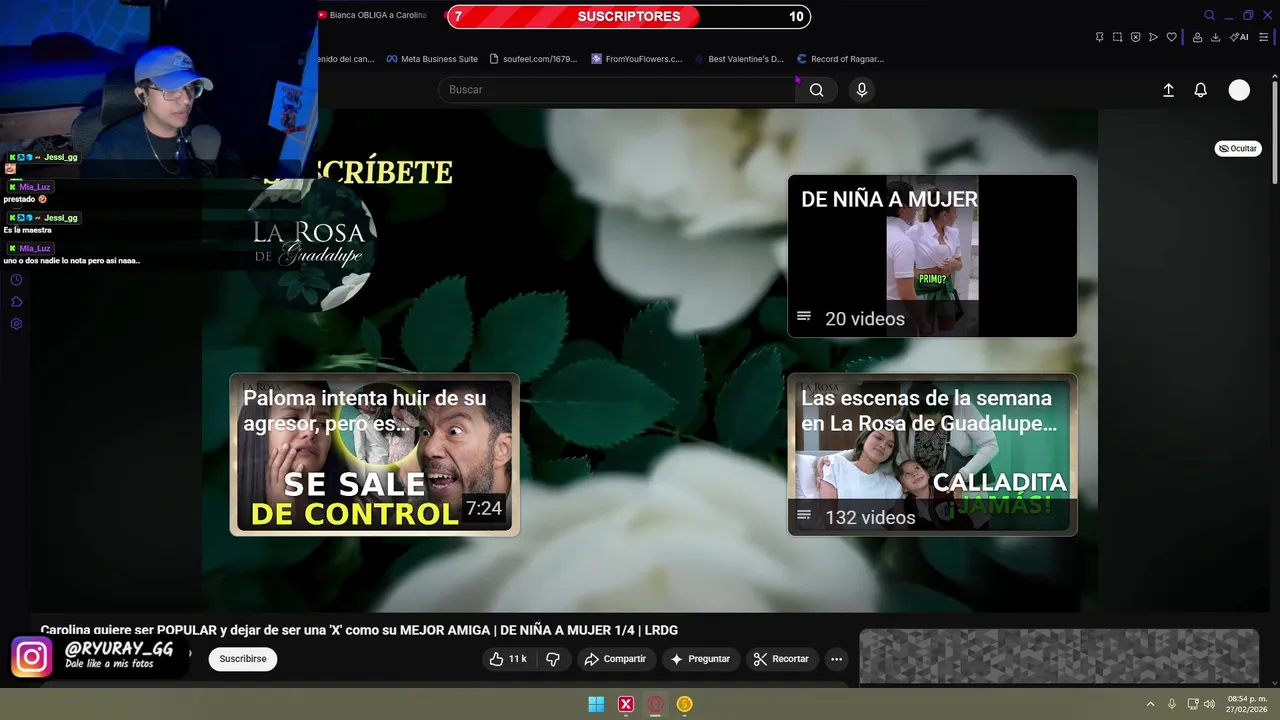The image size is (1280, 720).
Task: Expand the system tray hidden icons chevron
Action: pyautogui.click(x=1150, y=704)
